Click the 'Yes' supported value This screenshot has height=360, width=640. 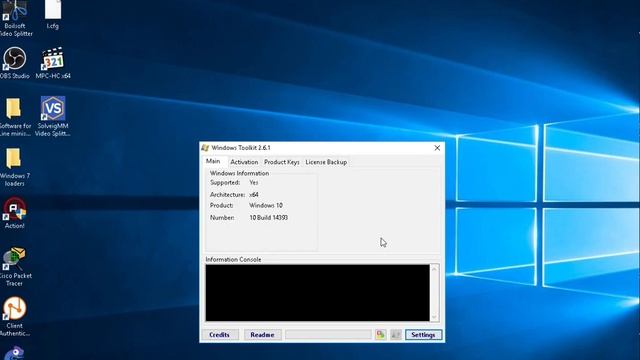click(253, 182)
